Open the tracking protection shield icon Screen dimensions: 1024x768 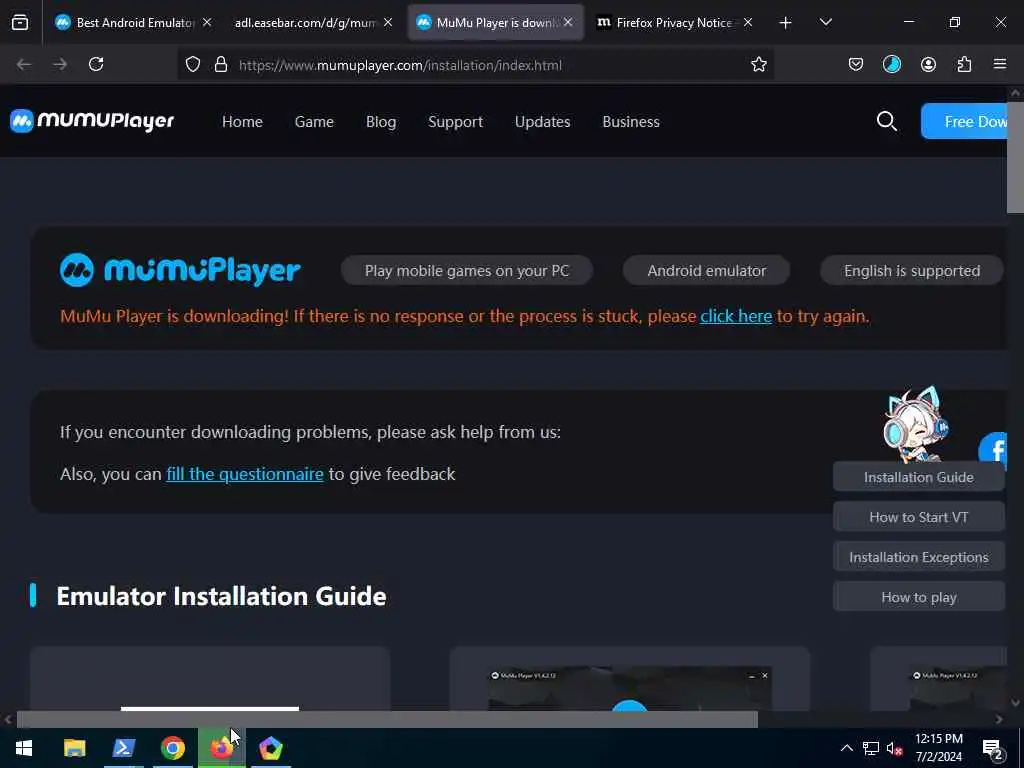tap(193, 65)
